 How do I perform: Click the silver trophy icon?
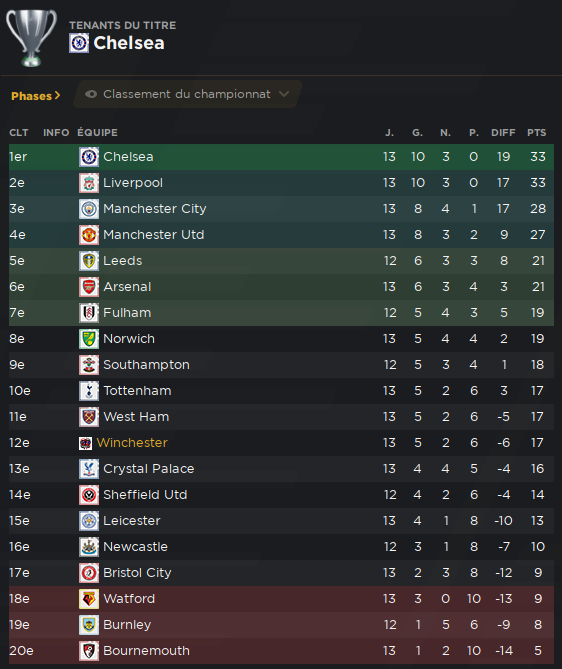pos(31,38)
